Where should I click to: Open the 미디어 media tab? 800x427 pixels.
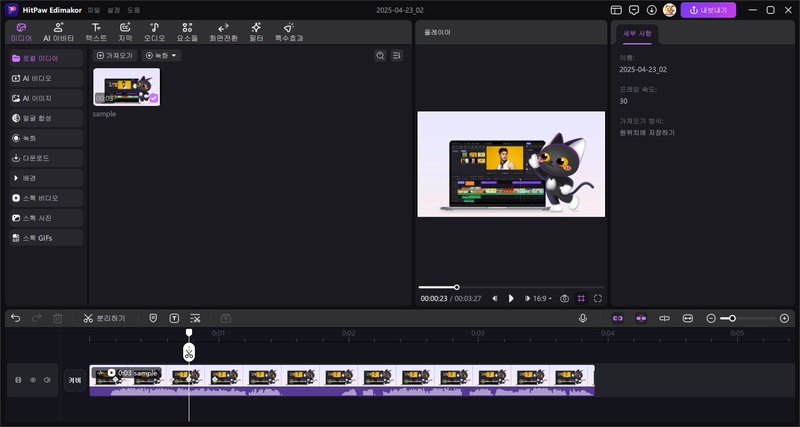21,32
